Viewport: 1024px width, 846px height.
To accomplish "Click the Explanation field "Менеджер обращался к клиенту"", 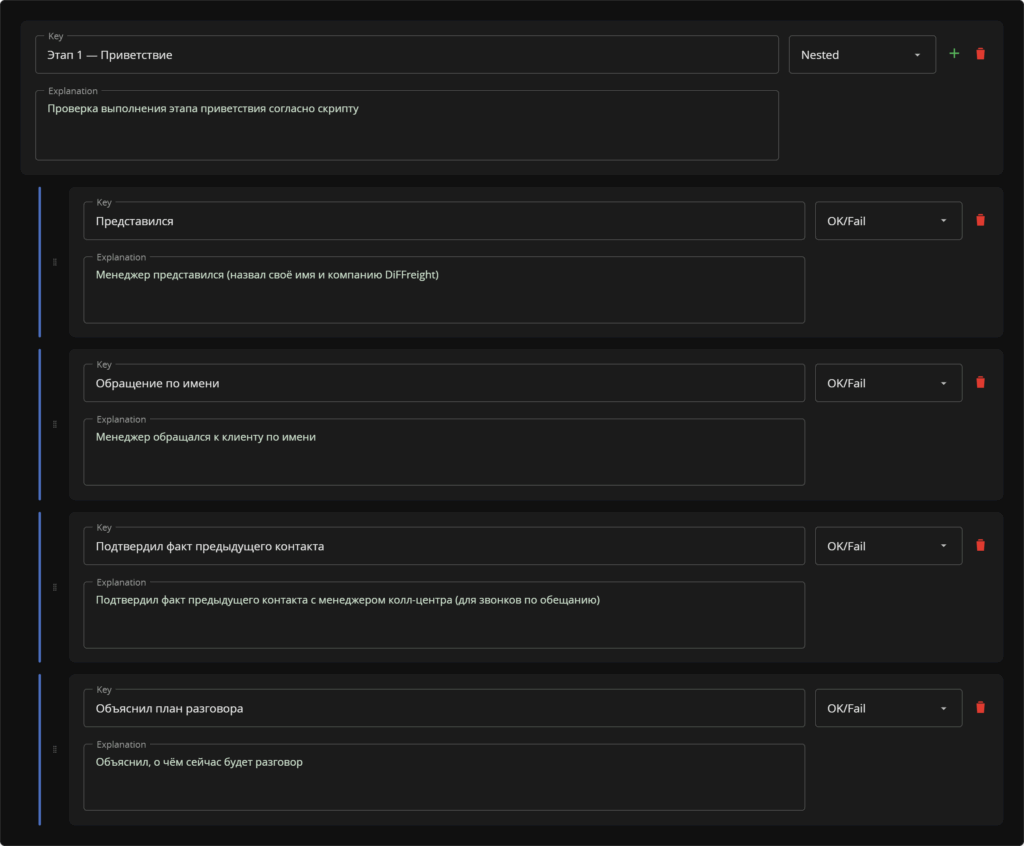I will point(444,452).
